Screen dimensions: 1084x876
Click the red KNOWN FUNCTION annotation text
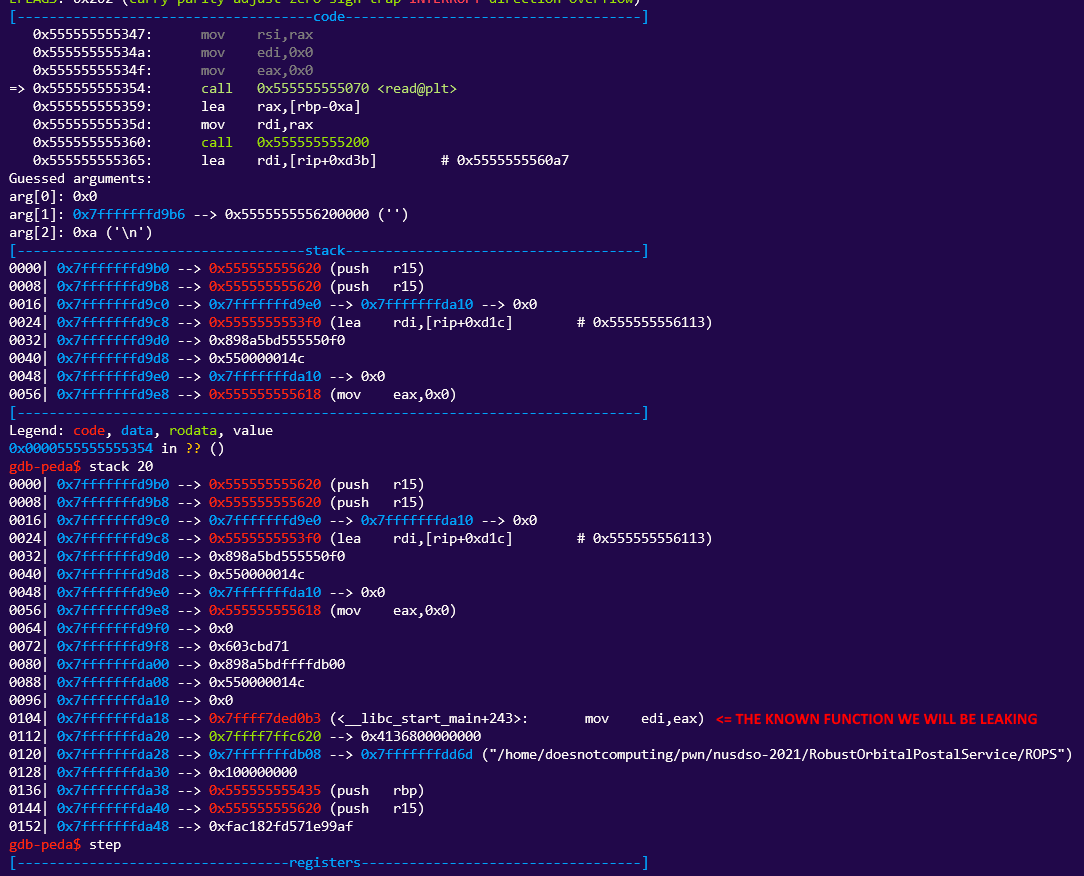click(877, 719)
